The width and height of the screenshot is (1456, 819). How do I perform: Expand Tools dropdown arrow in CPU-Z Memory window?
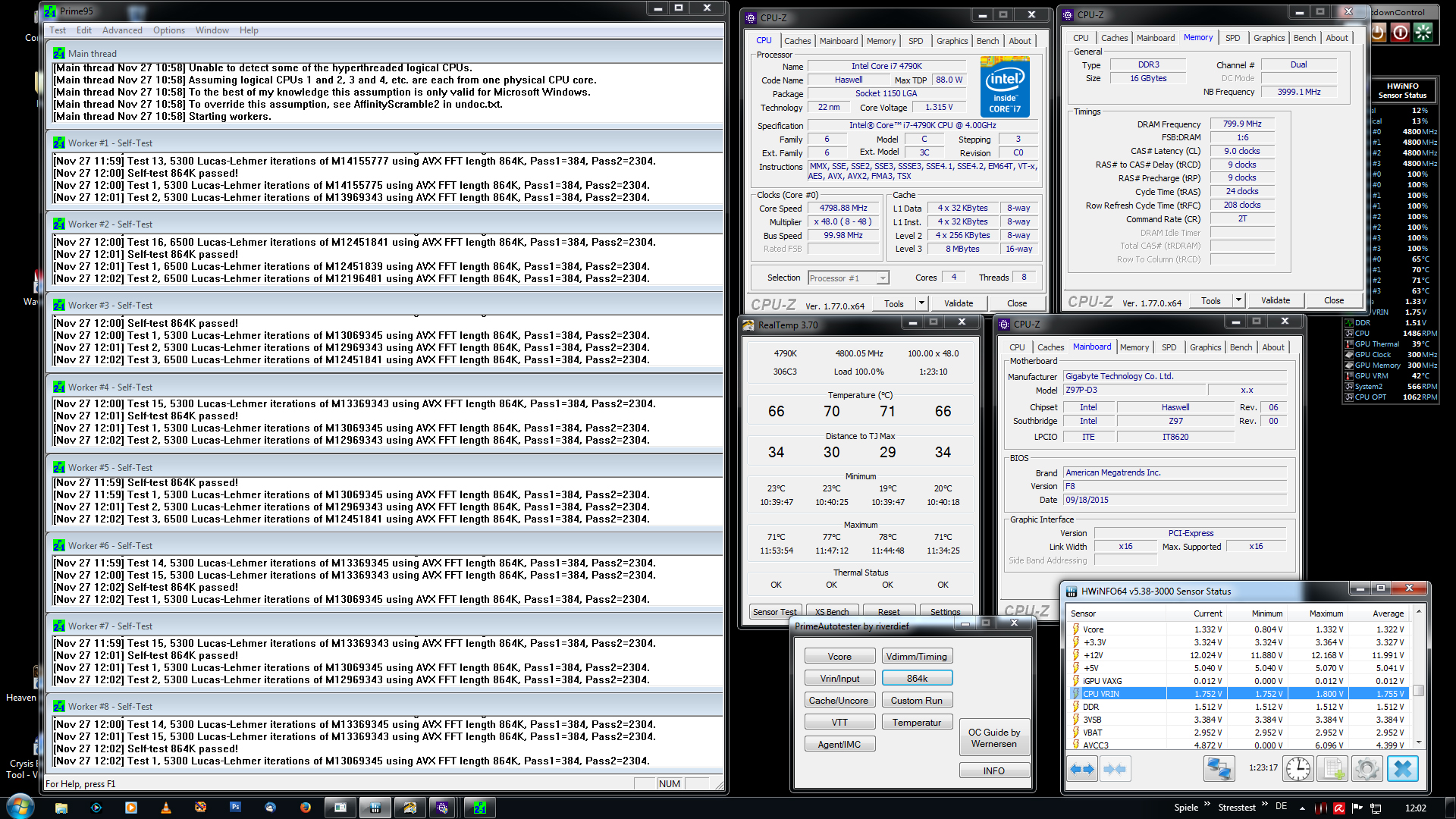pyautogui.click(x=1238, y=300)
